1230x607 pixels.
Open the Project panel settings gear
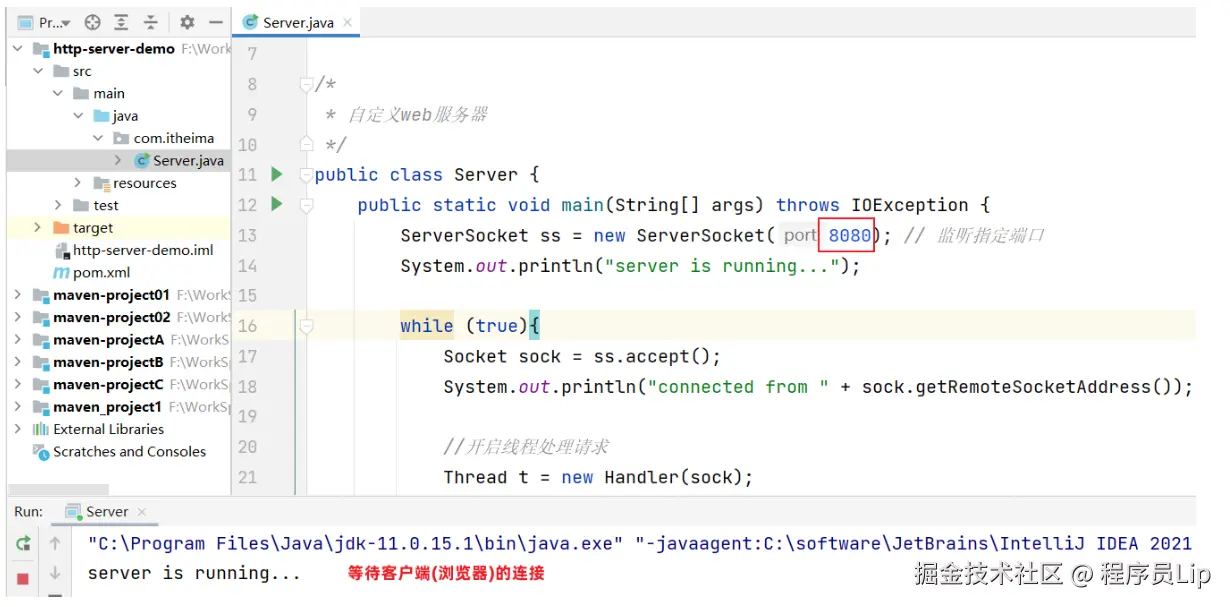click(187, 22)
